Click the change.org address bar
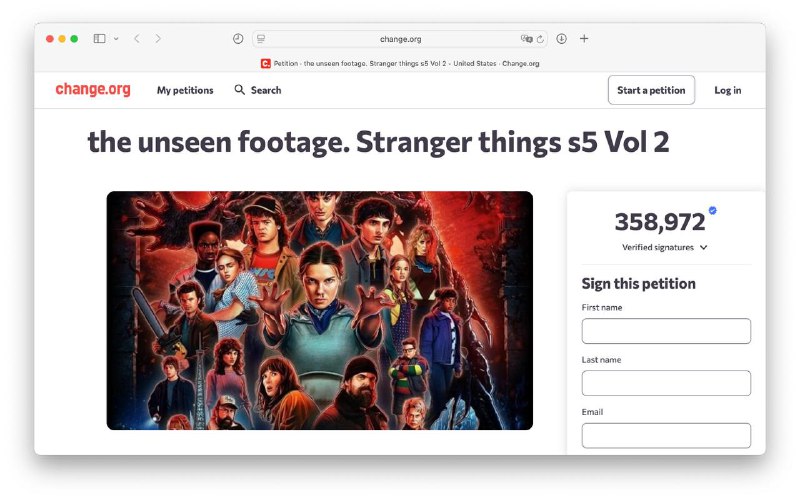This screenshot has height=500, width=800. (400, 39)
